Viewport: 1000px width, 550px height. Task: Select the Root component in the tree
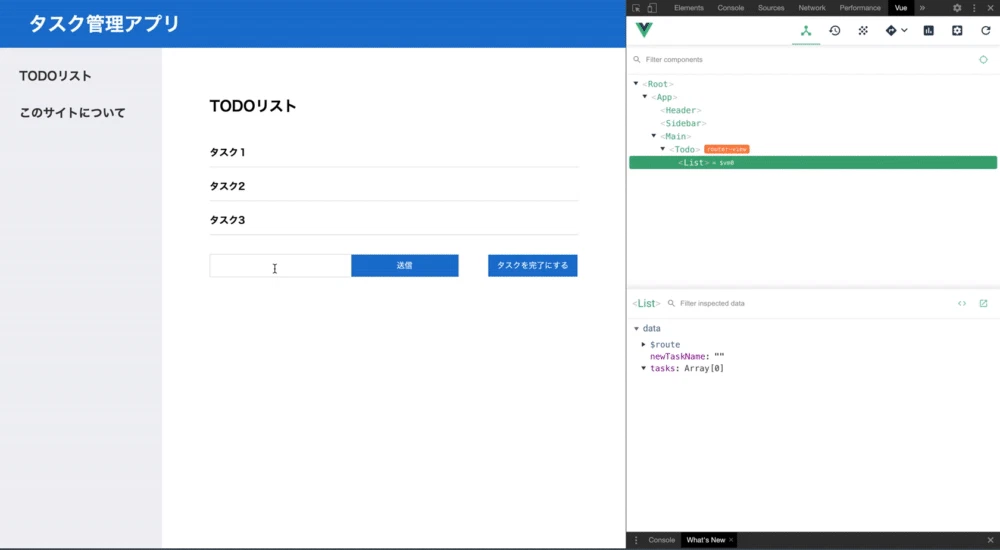[658, 84]
